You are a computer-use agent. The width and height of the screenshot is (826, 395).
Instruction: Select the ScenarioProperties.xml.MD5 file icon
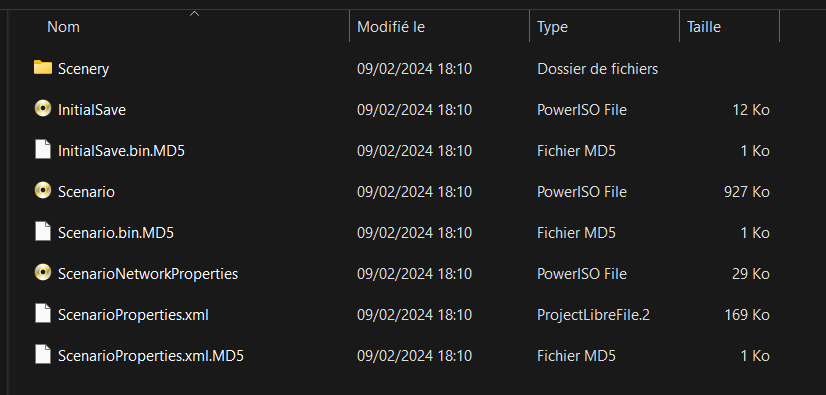43,356
